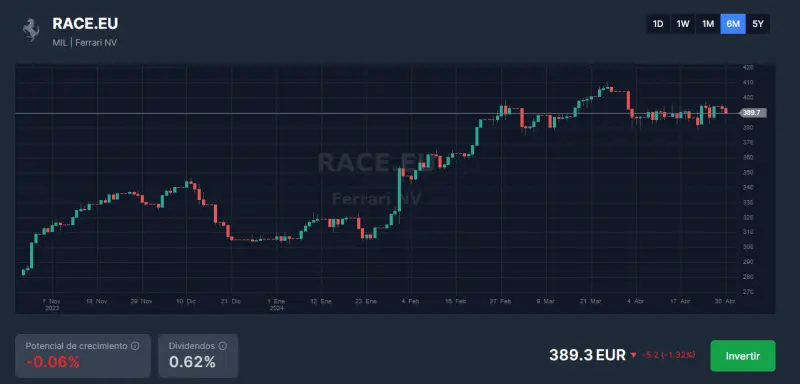
Task: Click the 420 price axis label
Action: click(748, 67)
